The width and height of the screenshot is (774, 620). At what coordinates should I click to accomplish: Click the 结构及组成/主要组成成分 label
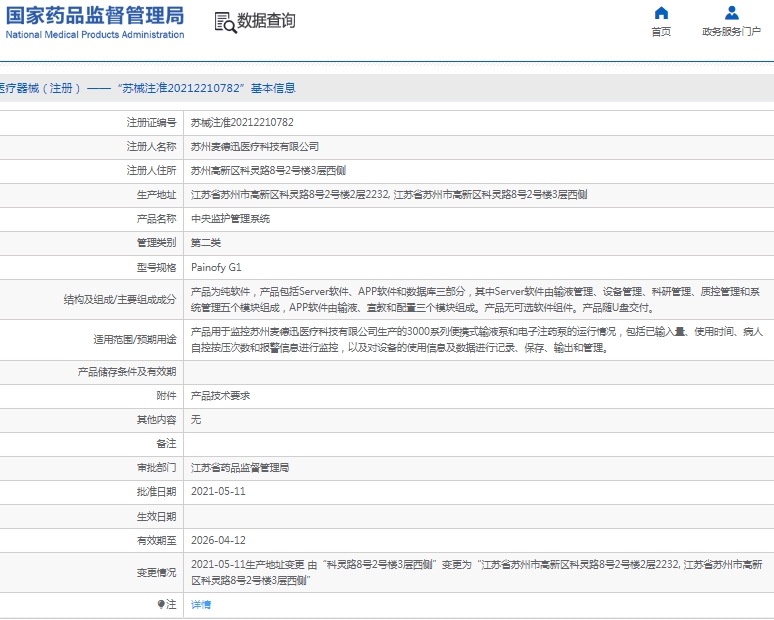[x=120, y=300]
